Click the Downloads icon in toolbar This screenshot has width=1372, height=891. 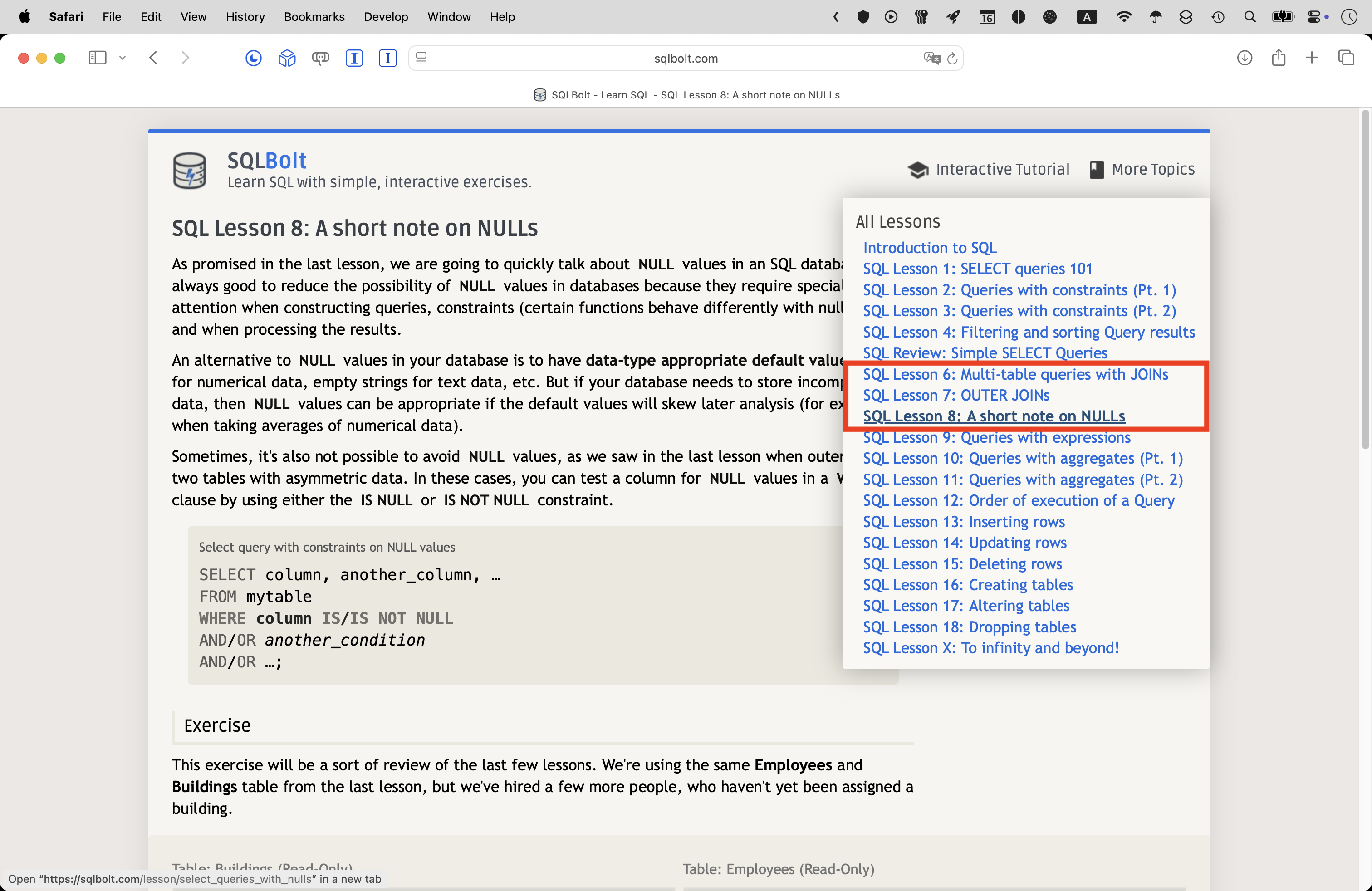[1245, 58]
